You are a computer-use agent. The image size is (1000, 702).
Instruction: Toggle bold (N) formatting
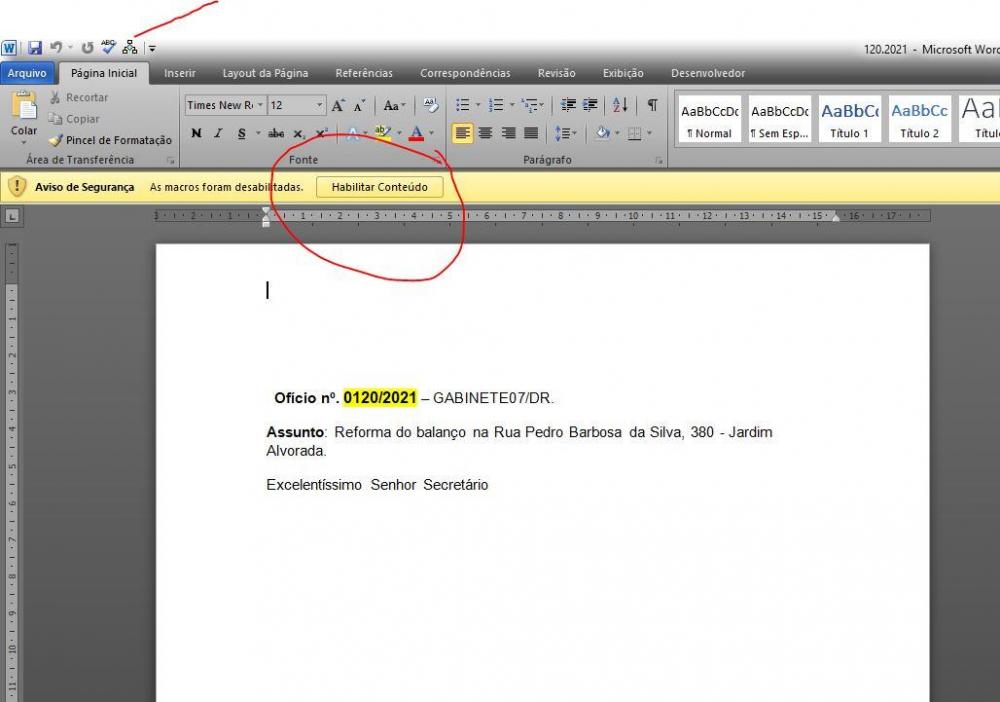[x=196, y=133]
